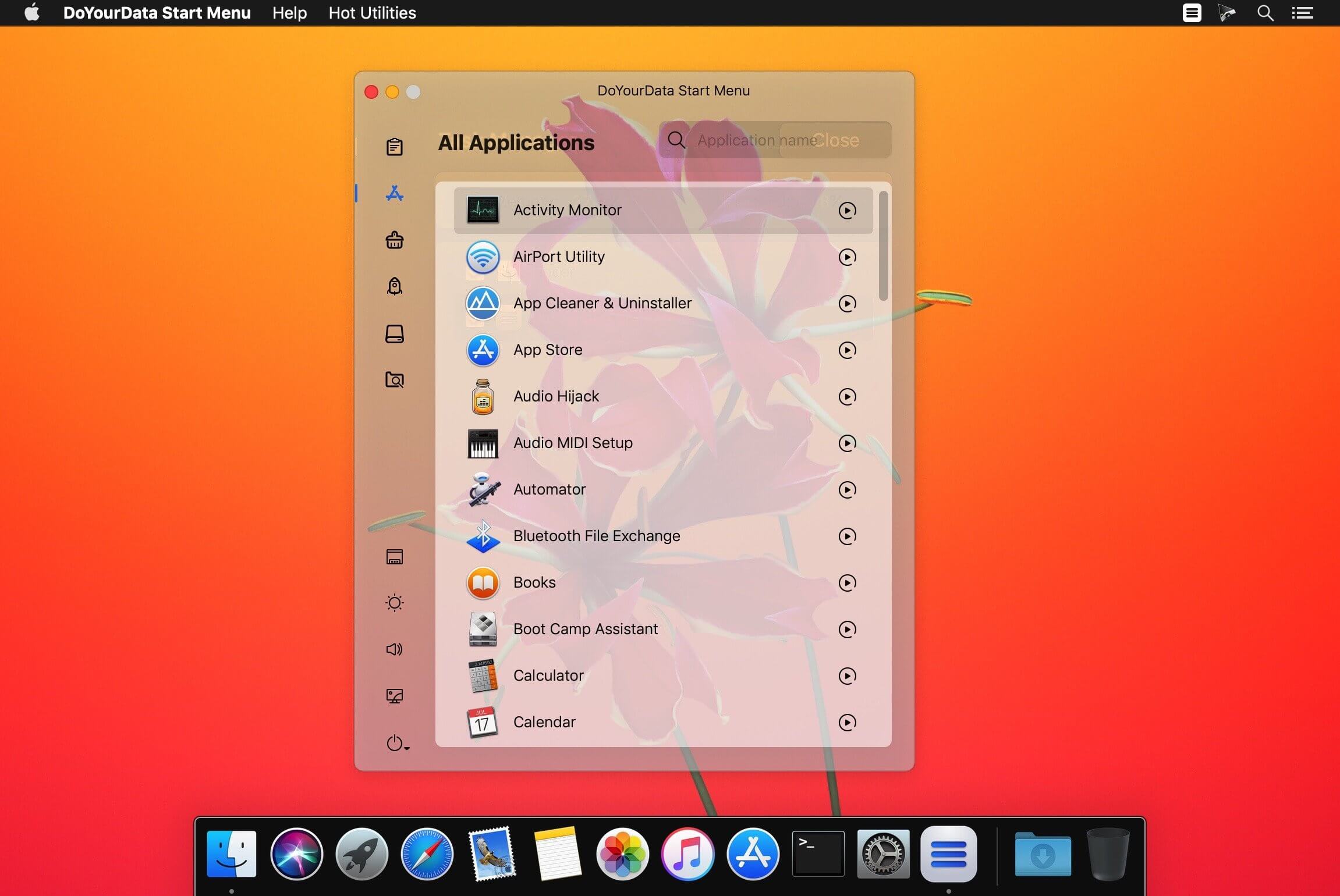Image resolution: width=1340 pixels, height=896 pixels.
Task: Open the Help menu
Action: tap(289, 13)
